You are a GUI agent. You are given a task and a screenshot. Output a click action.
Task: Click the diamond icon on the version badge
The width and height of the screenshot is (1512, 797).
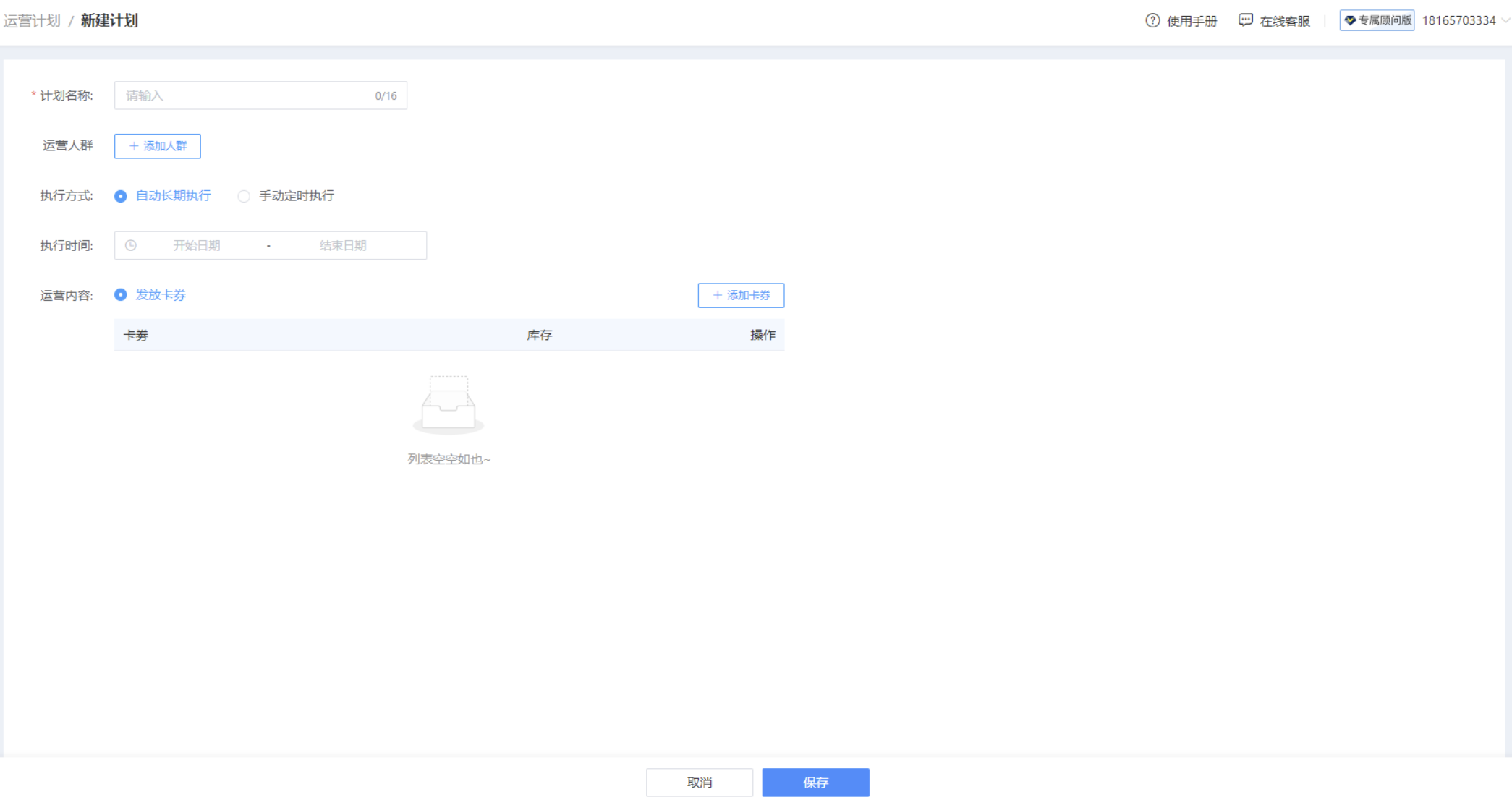coord(1350,20)
